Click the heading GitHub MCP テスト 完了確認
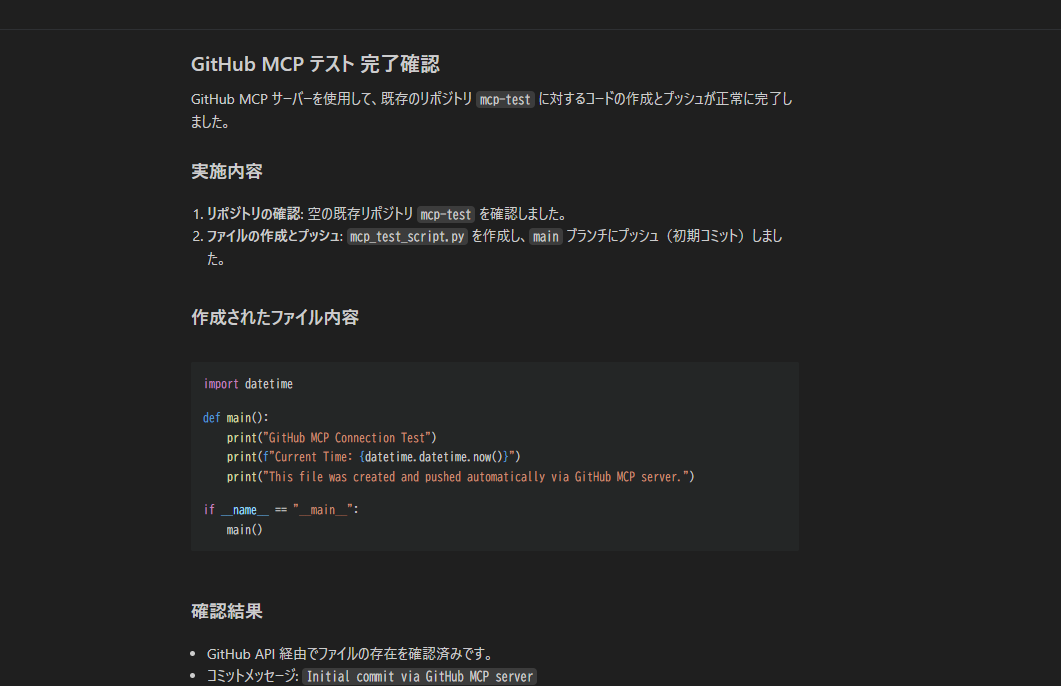This screenshot has width=1061, height=686. [x=315, y=64]
